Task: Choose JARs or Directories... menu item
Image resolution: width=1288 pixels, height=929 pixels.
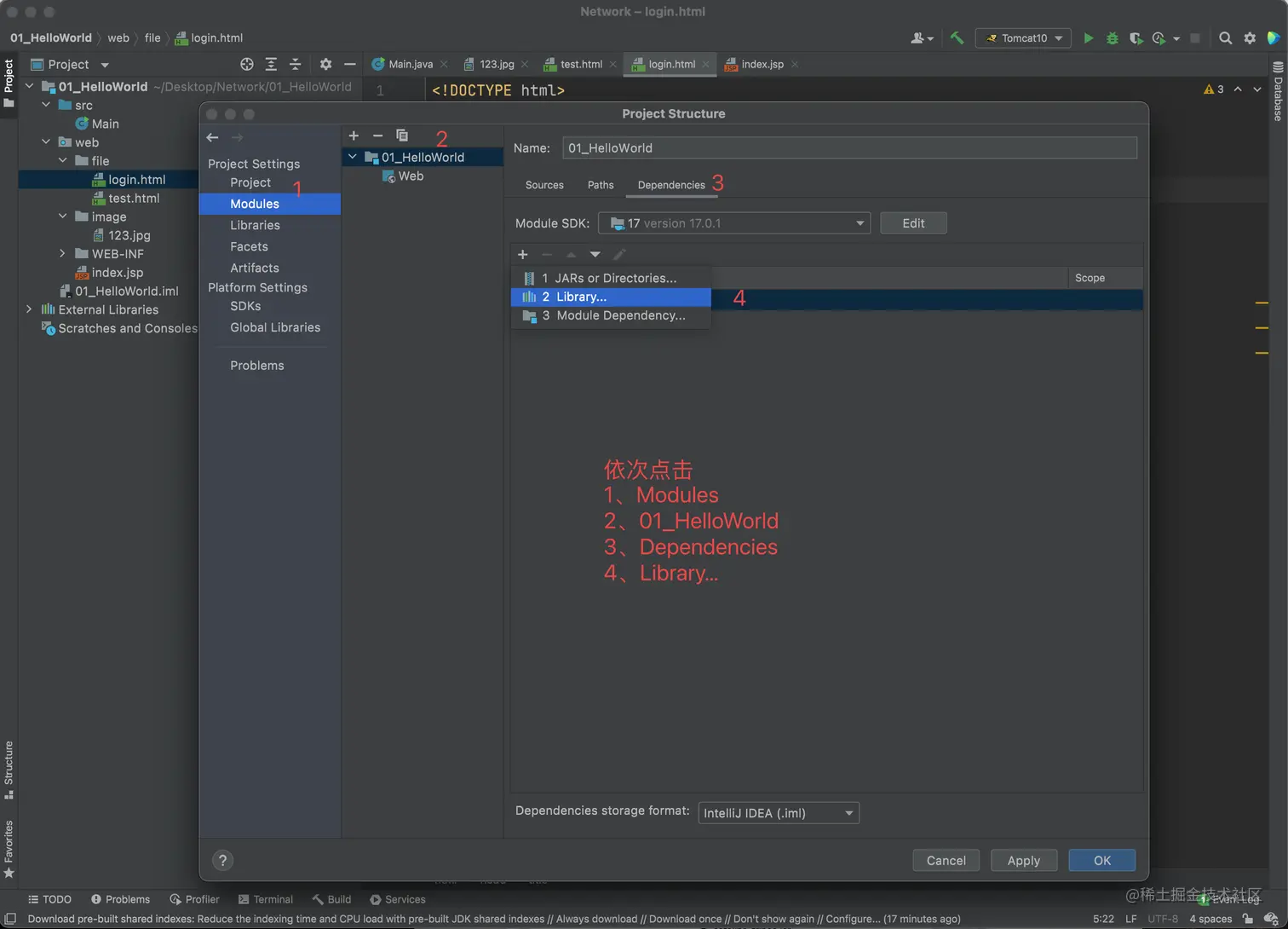Action: point(611,278)
